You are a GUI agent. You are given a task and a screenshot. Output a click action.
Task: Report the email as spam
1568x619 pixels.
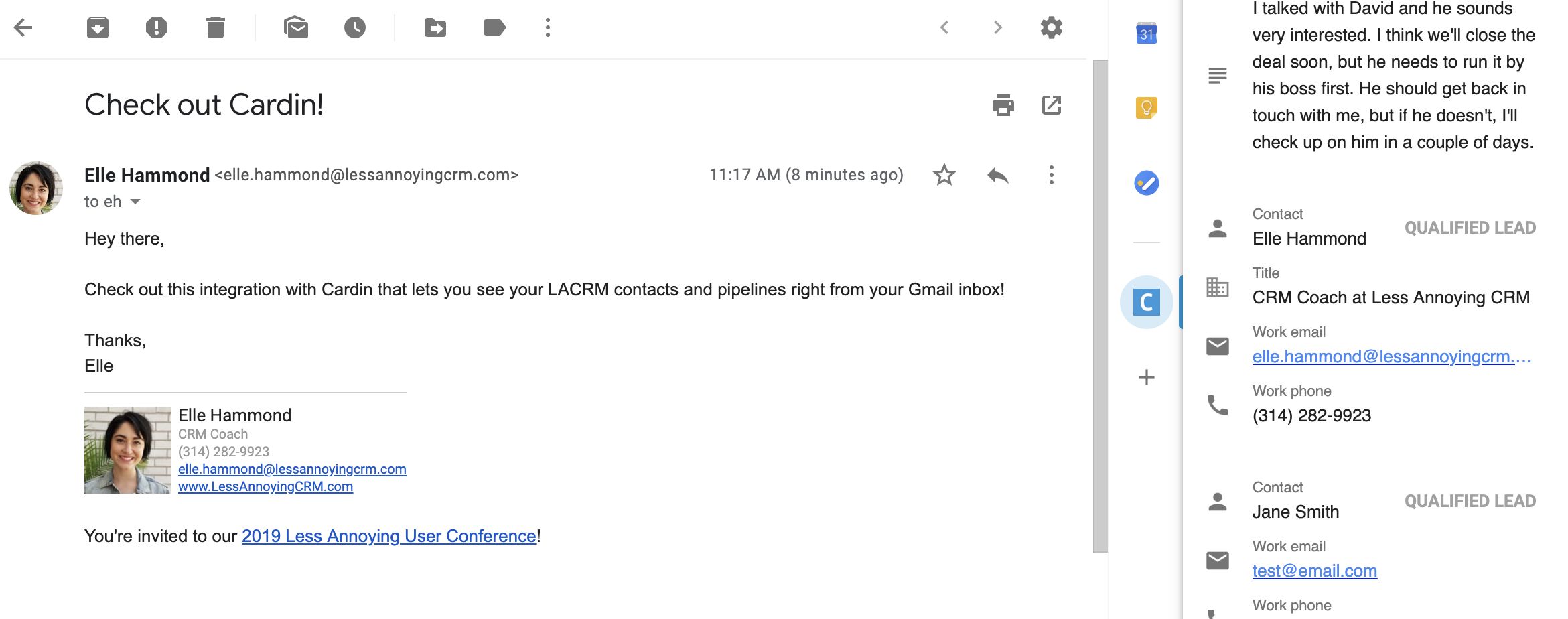pos(157,27)
